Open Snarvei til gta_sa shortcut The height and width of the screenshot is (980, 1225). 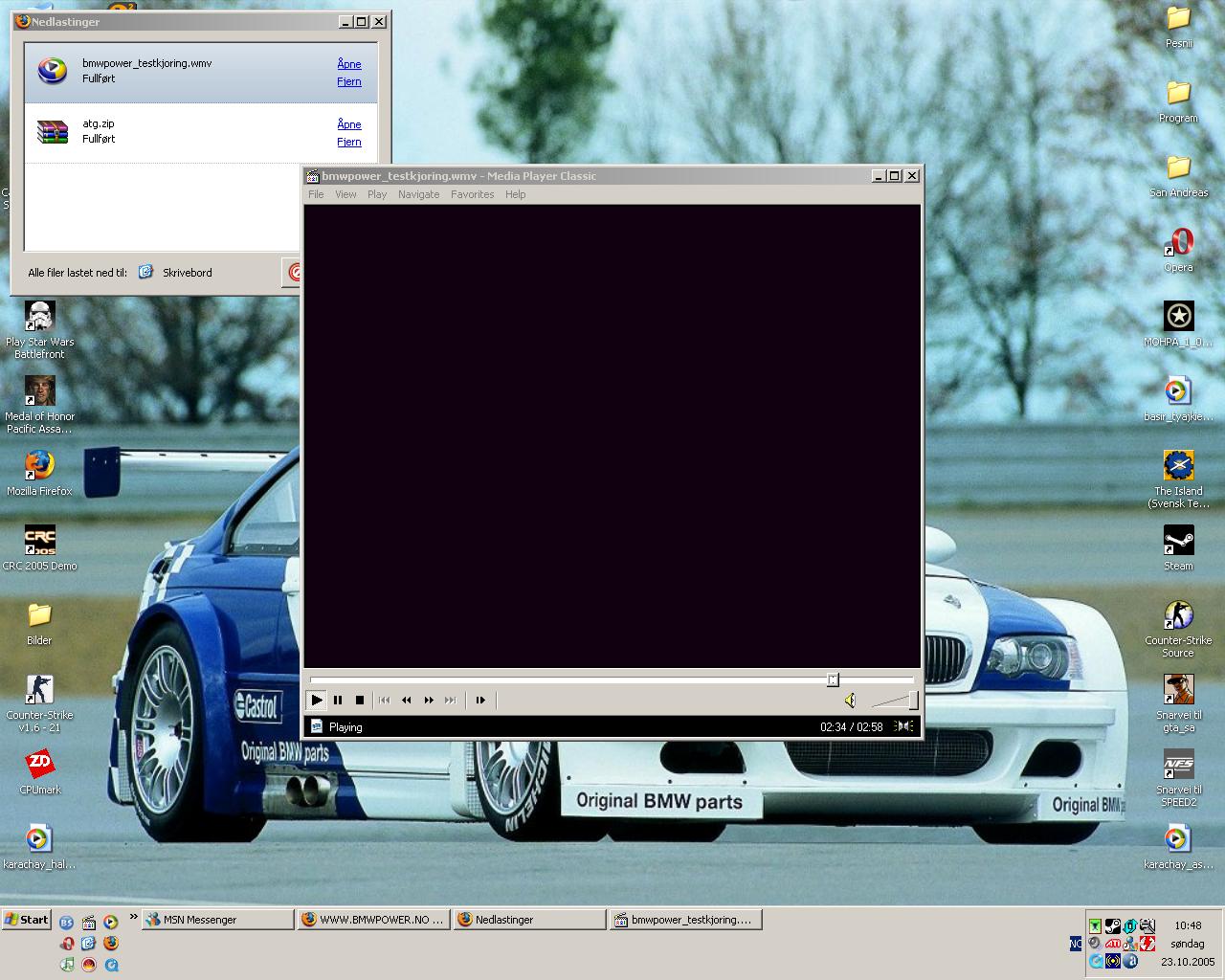tap(1178, 704)
